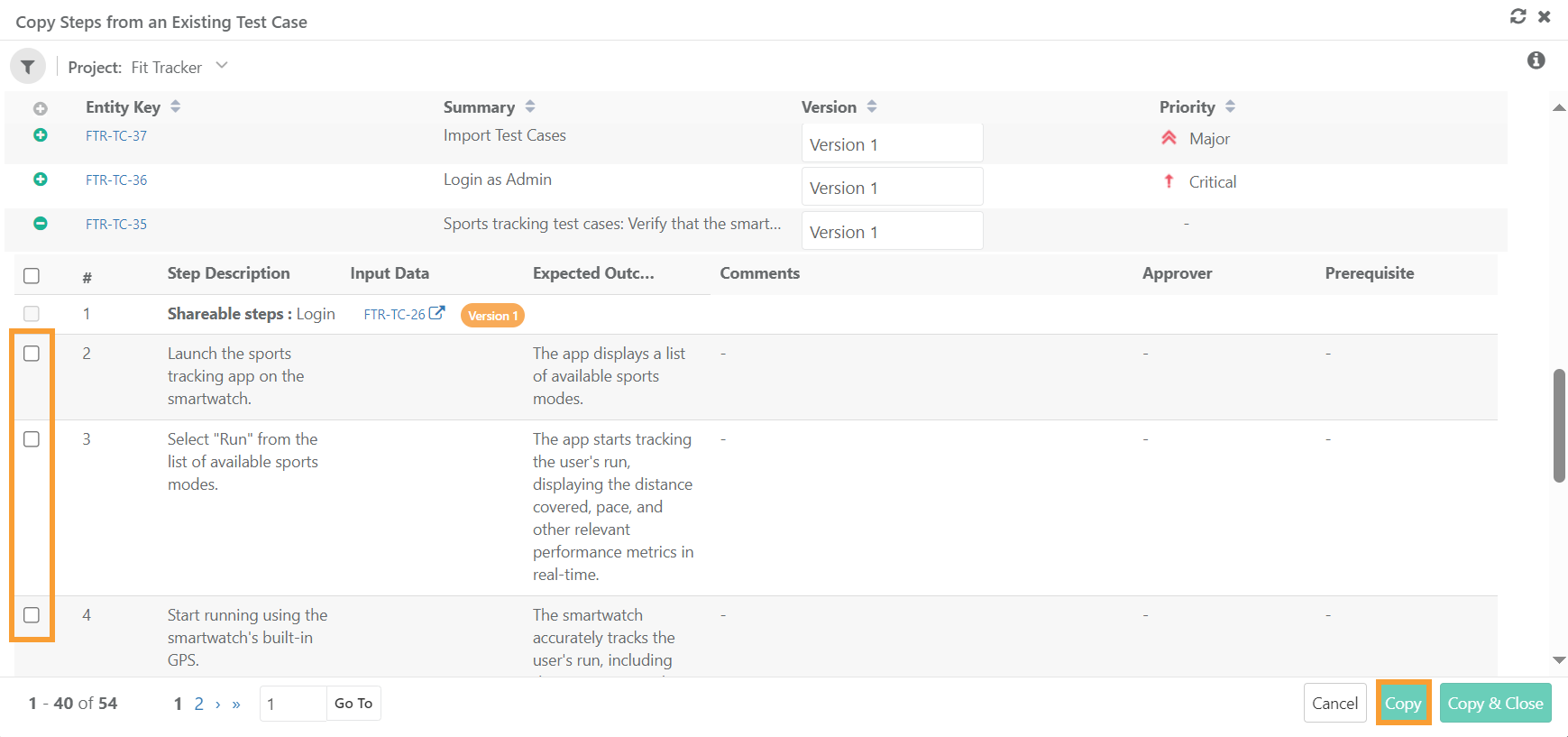Click the Cancel button
Viewport: 1568px width, 737px height.
(x=1334, y=704)
